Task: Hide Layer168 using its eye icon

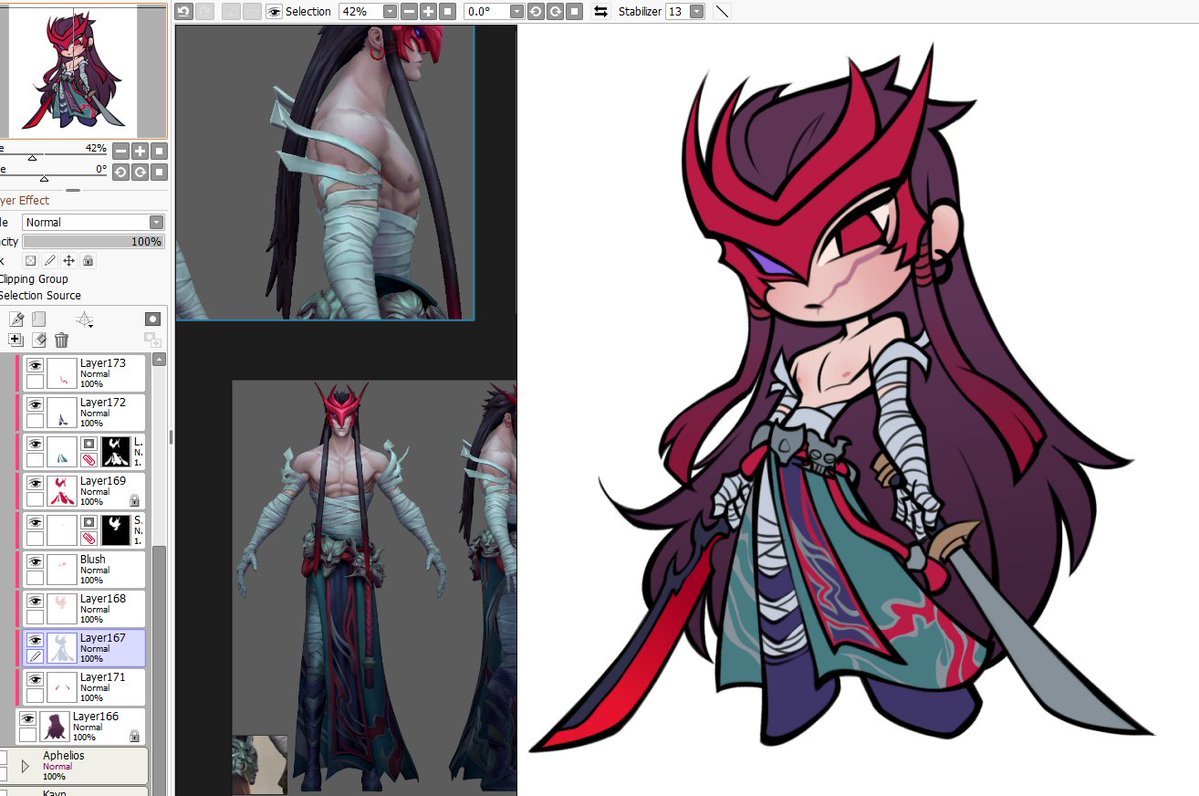Action: 35,601
